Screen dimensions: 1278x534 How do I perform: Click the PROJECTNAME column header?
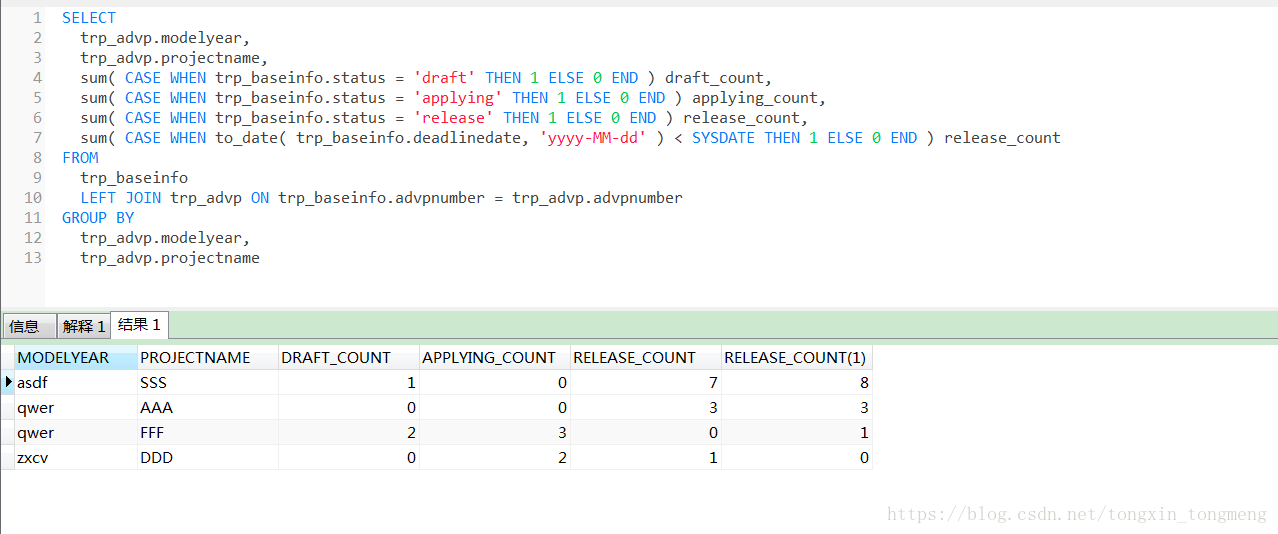pyautogui.click(x=207, y=358)
